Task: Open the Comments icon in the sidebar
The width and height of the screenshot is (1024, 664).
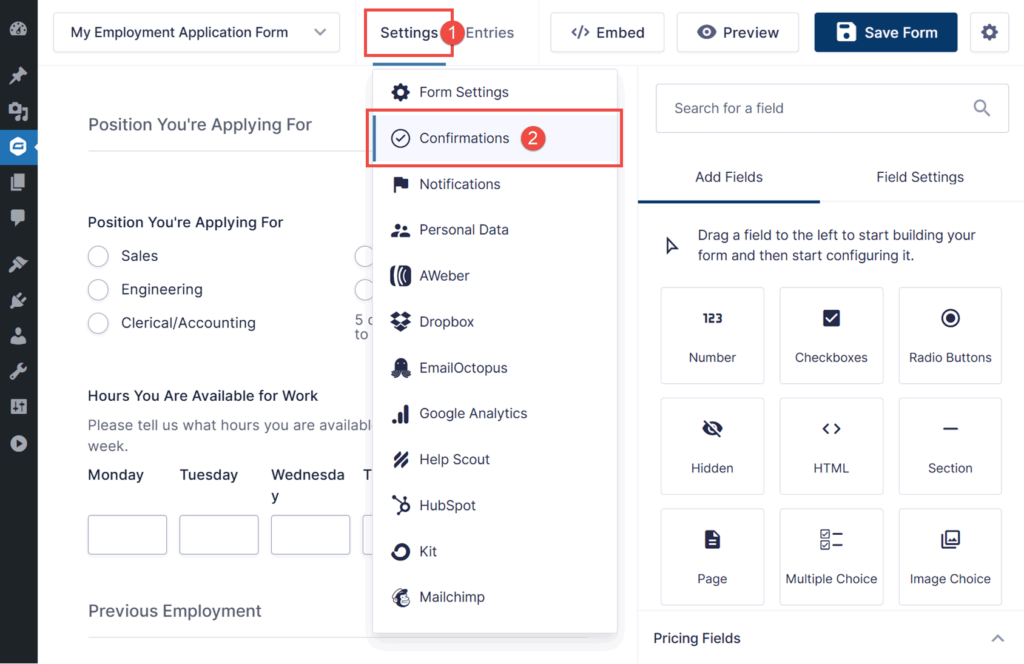Action: [18, 219]
